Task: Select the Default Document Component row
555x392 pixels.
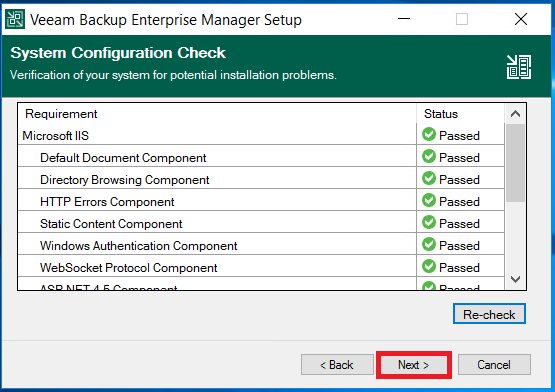Action: click(261, 156)
